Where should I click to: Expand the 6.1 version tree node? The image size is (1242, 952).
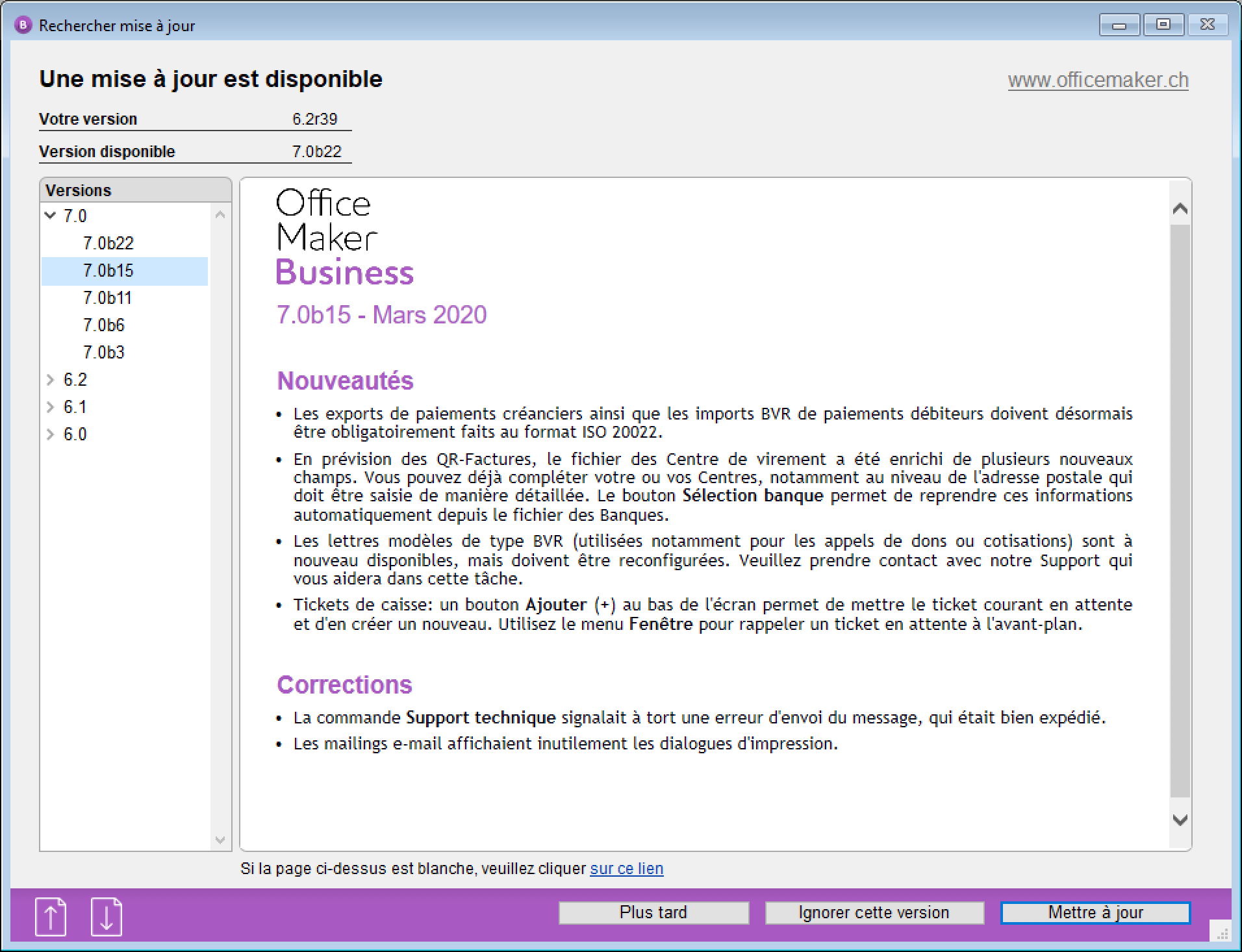pyautogui.click(x=51, y=407)
